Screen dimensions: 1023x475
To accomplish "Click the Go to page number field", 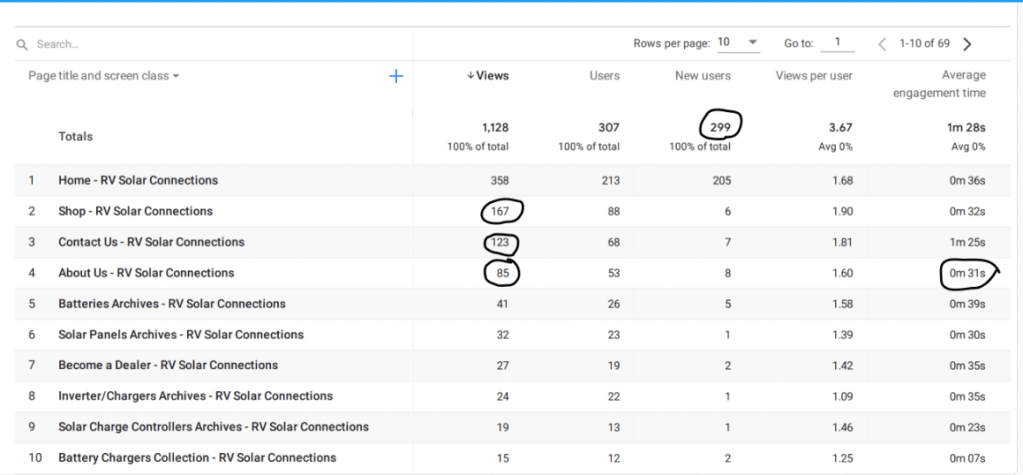I will point(837,43).
